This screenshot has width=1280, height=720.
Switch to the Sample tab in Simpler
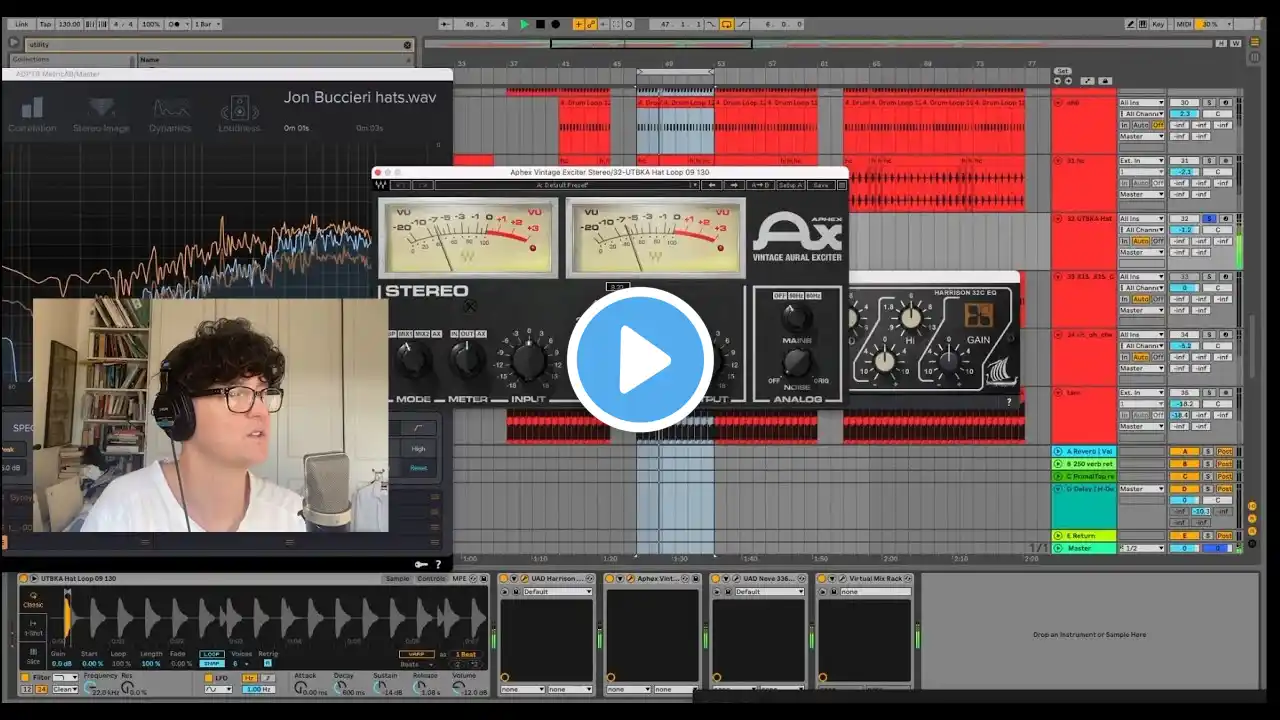pos(397,579)
